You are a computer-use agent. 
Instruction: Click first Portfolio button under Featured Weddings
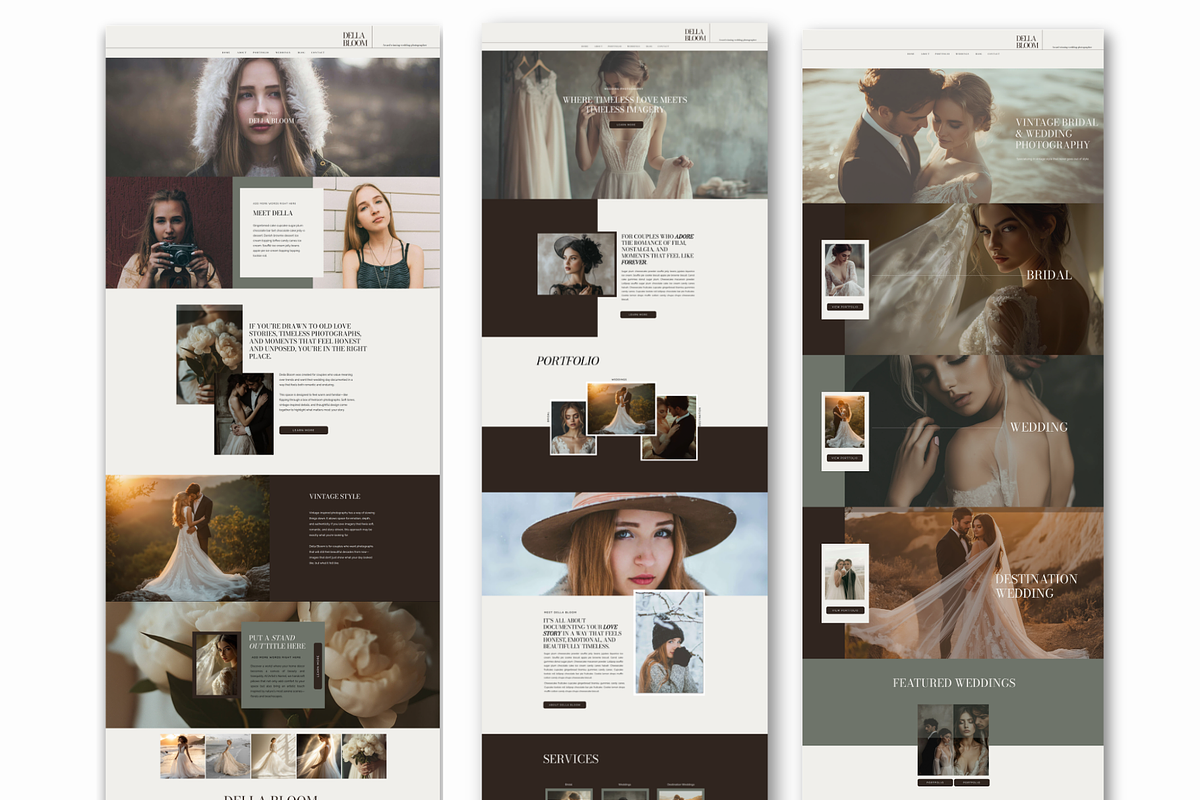(x=935, y=782)
